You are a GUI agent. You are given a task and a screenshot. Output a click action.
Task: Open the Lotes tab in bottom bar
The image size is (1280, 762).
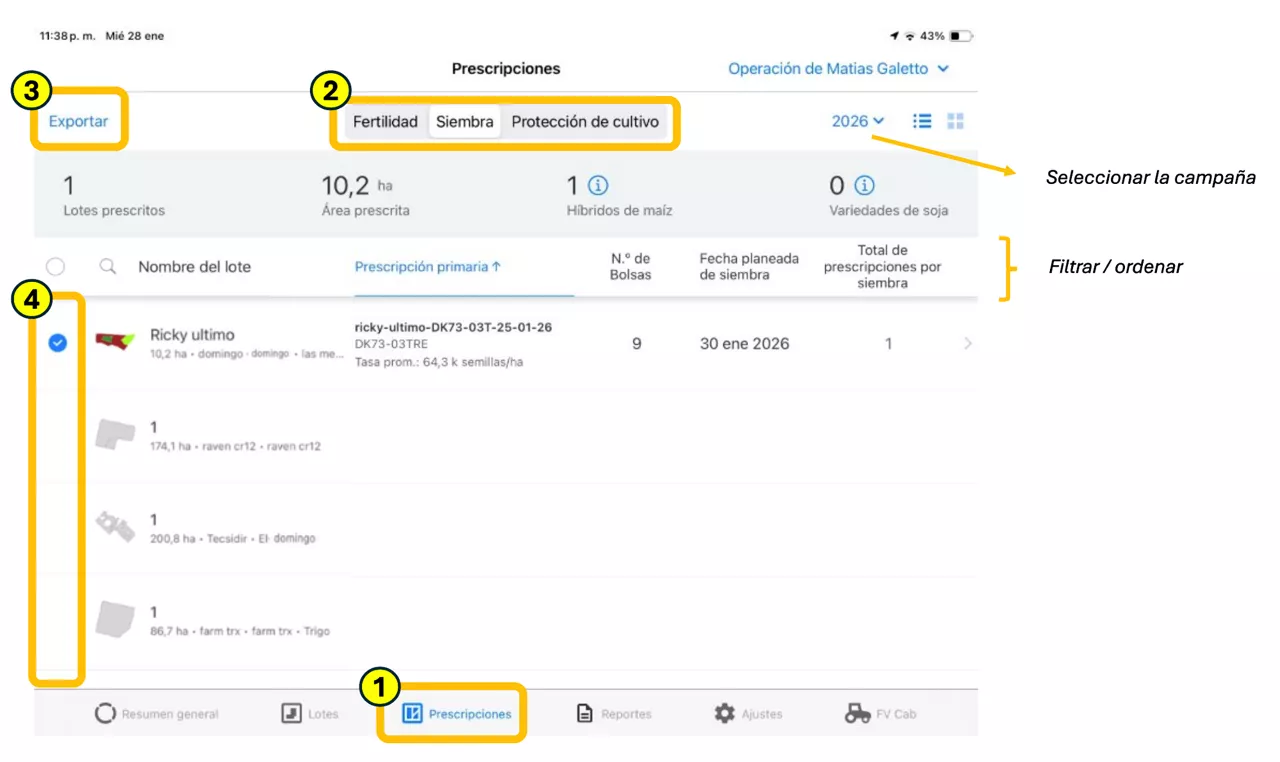[310, 714]
